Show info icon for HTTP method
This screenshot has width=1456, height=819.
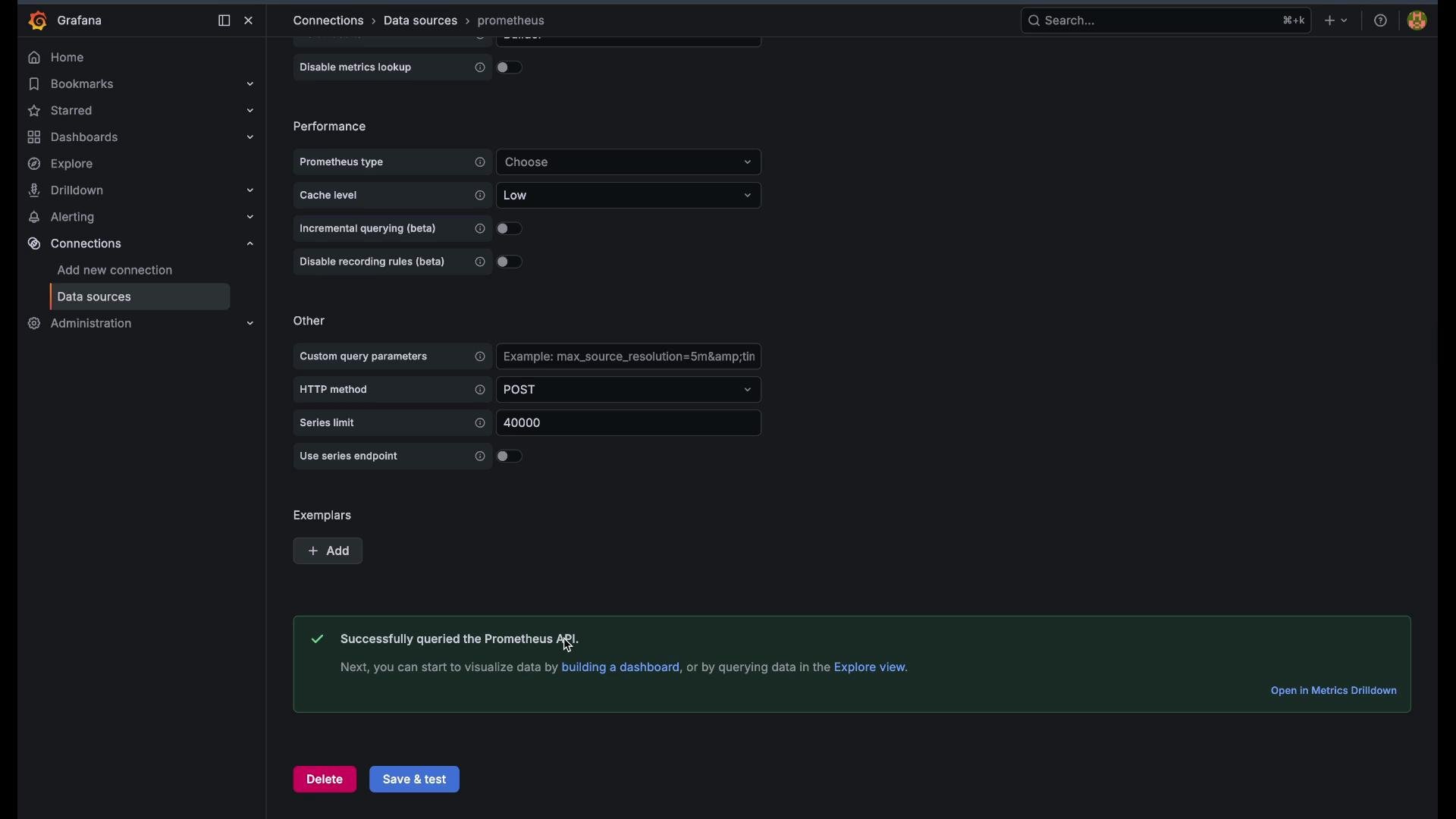coord(480,391)
